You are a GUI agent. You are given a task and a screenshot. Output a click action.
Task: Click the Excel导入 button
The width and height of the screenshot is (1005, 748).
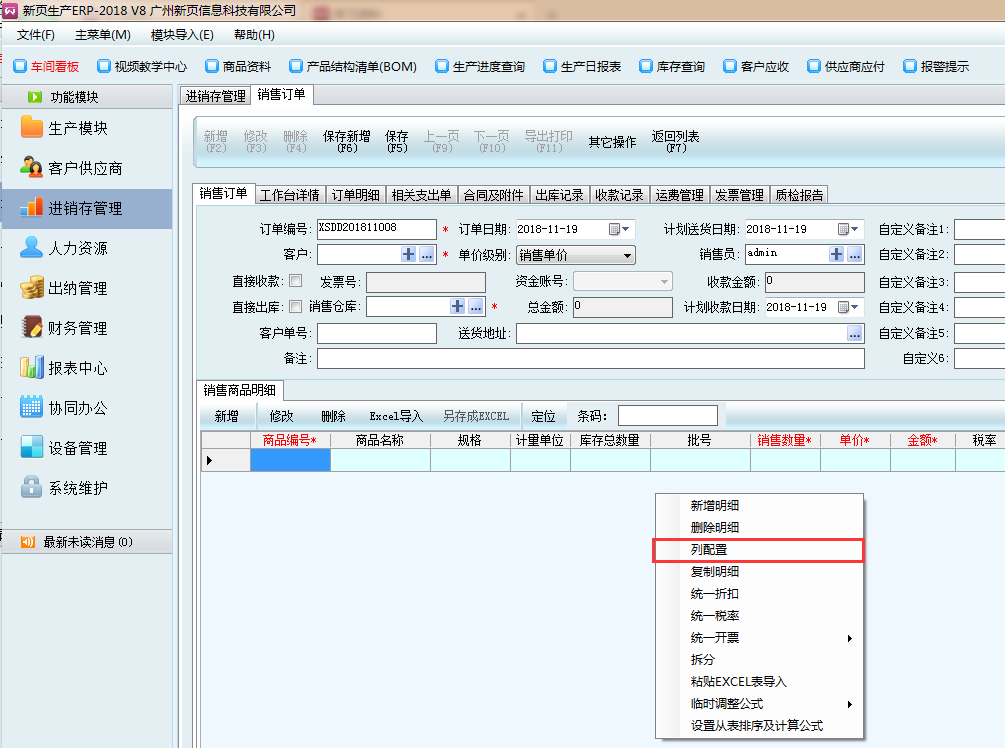(x=396, y=416)
